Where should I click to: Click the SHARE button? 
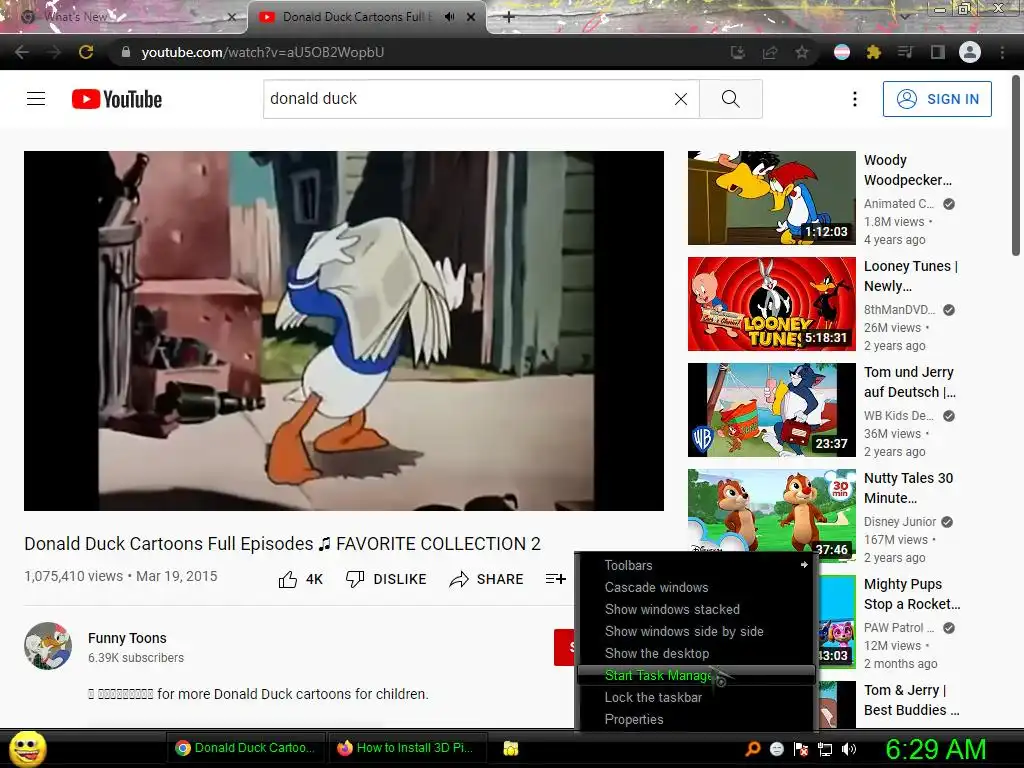tap(487, 579)
